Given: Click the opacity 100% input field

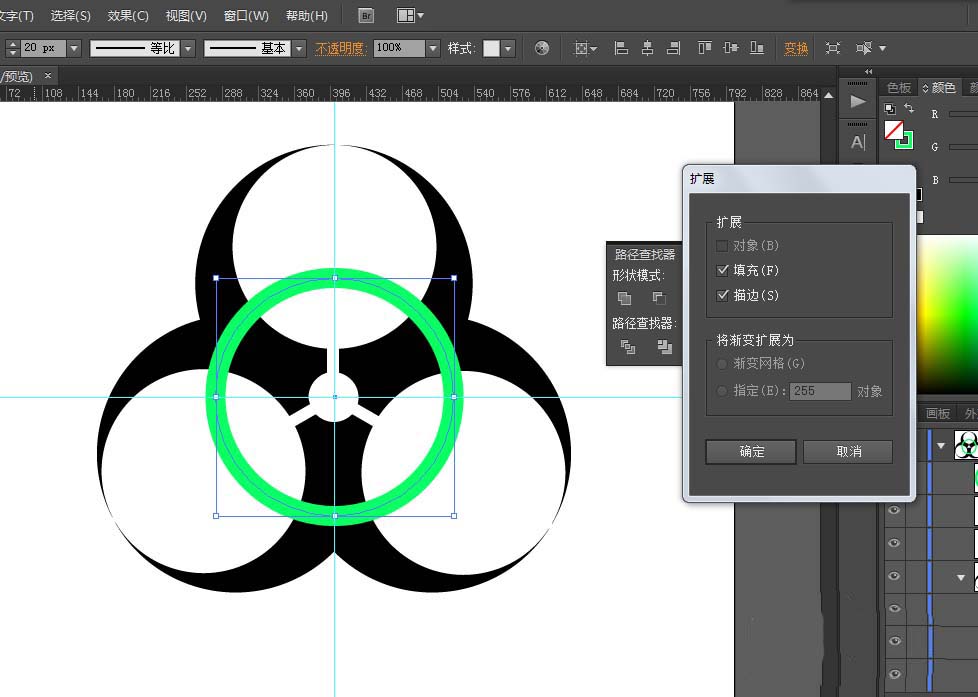Looking at the screenshot, I should click(x=399, y=48).
